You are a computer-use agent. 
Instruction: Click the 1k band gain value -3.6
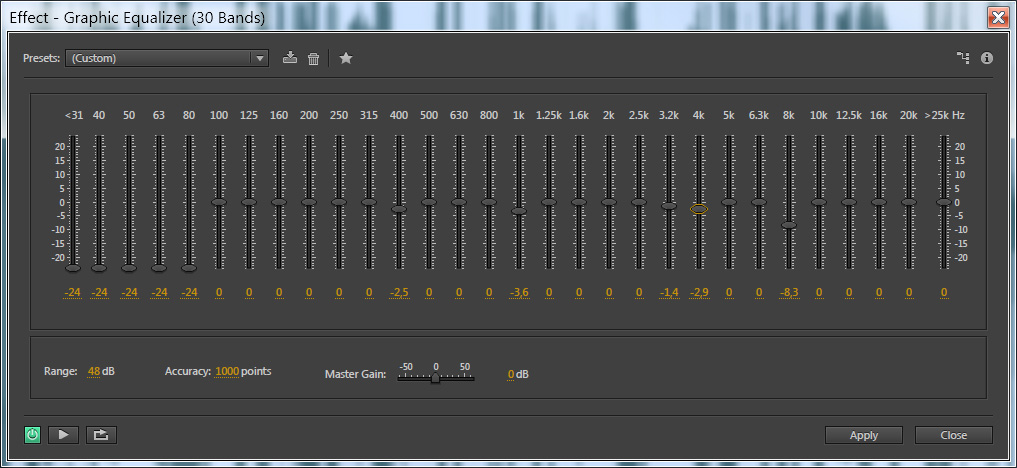(519, 292)
